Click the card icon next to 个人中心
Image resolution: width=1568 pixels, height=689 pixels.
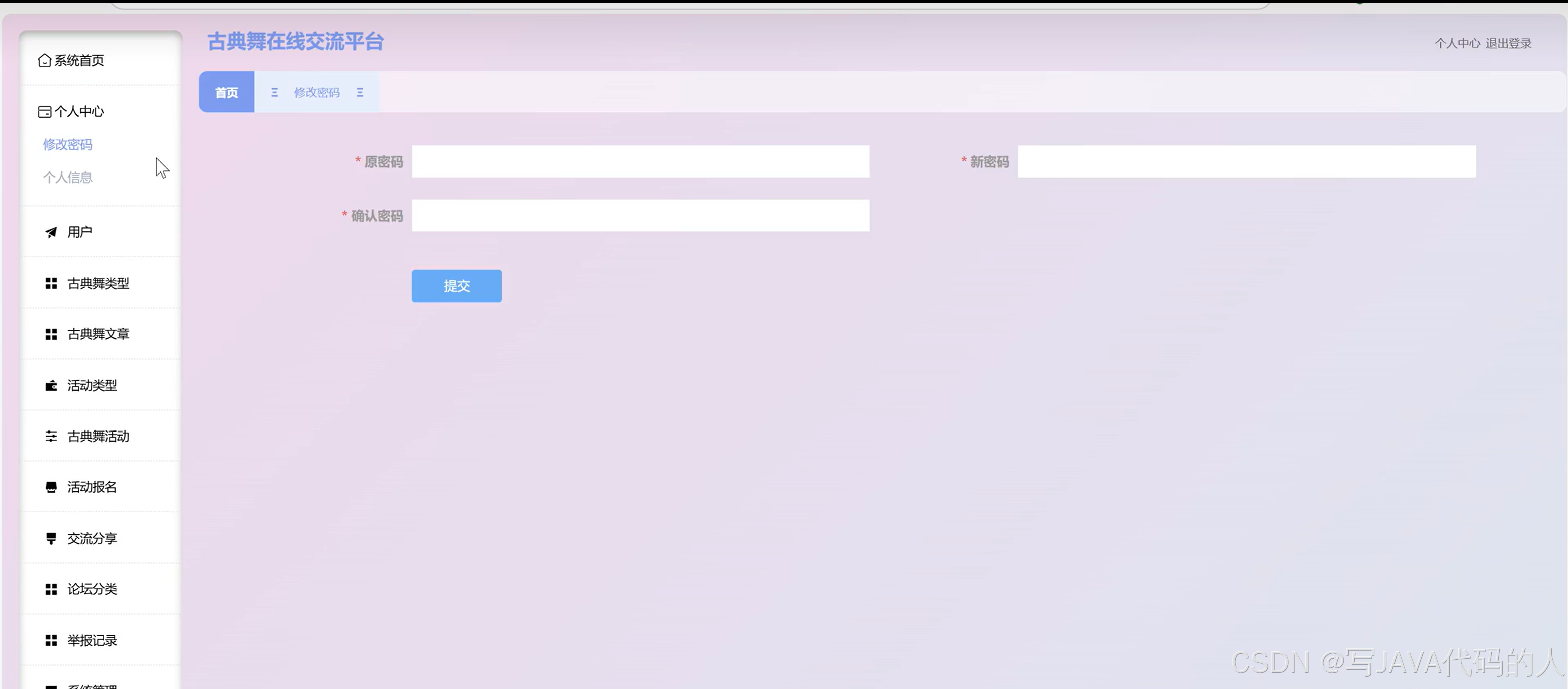[44, 111]
